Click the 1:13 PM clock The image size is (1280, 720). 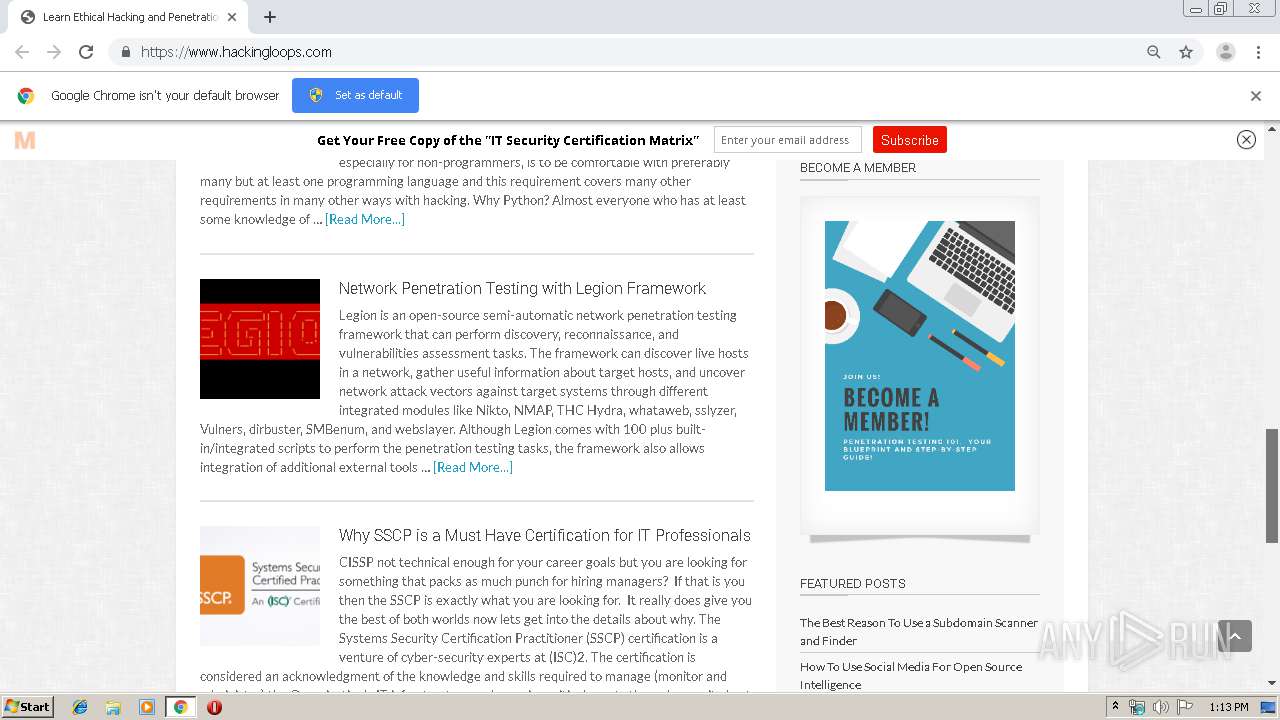[x=1229, y=707]
